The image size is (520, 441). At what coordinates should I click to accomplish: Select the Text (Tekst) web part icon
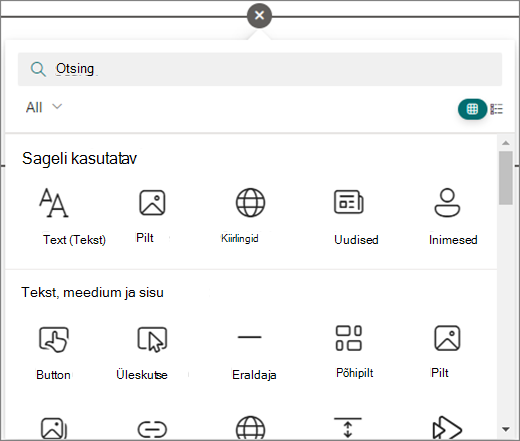click(54, 203)
